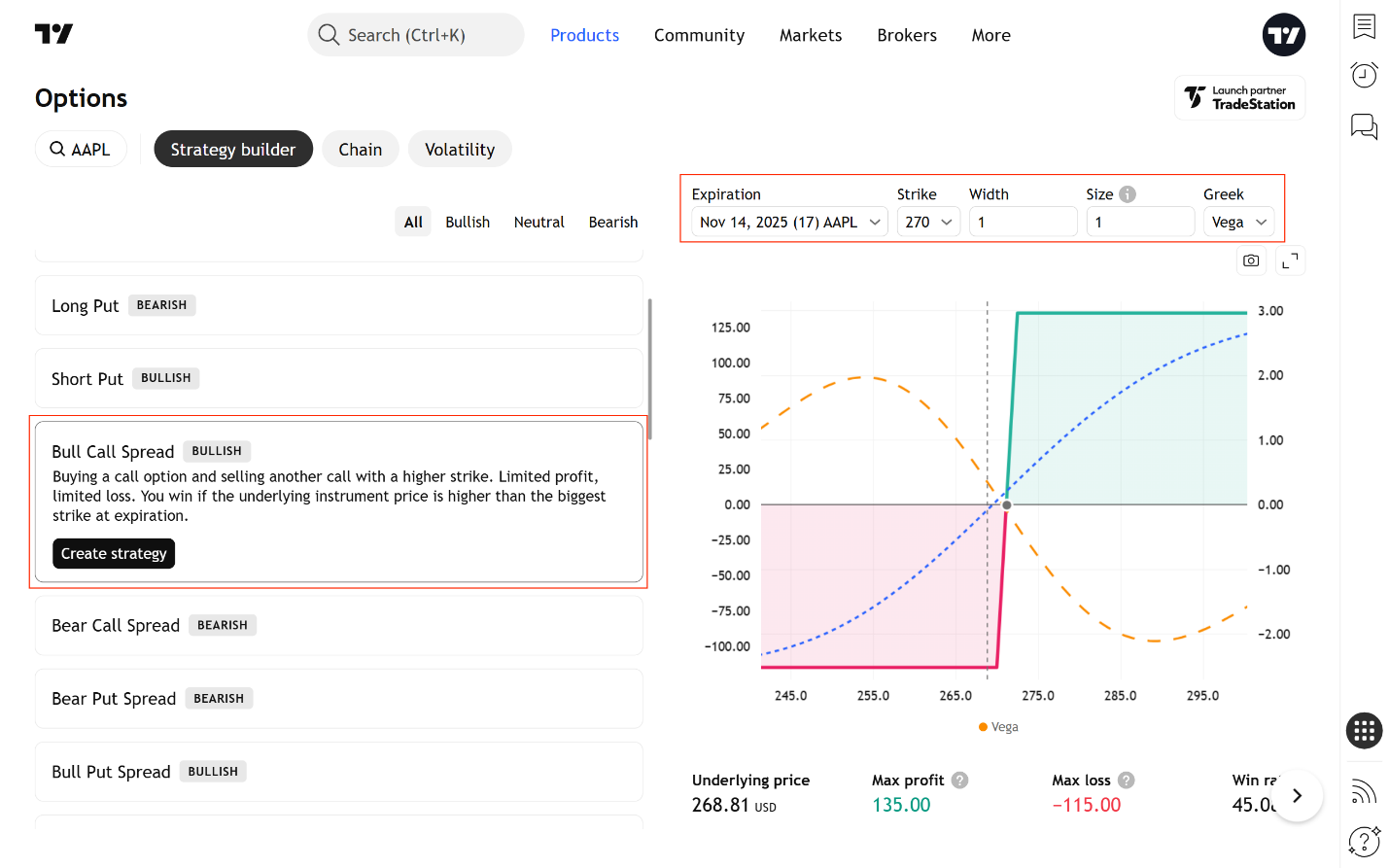Open the Community menu
Viewport: 1389px width, 868px height.
click(x=699, y=35)
